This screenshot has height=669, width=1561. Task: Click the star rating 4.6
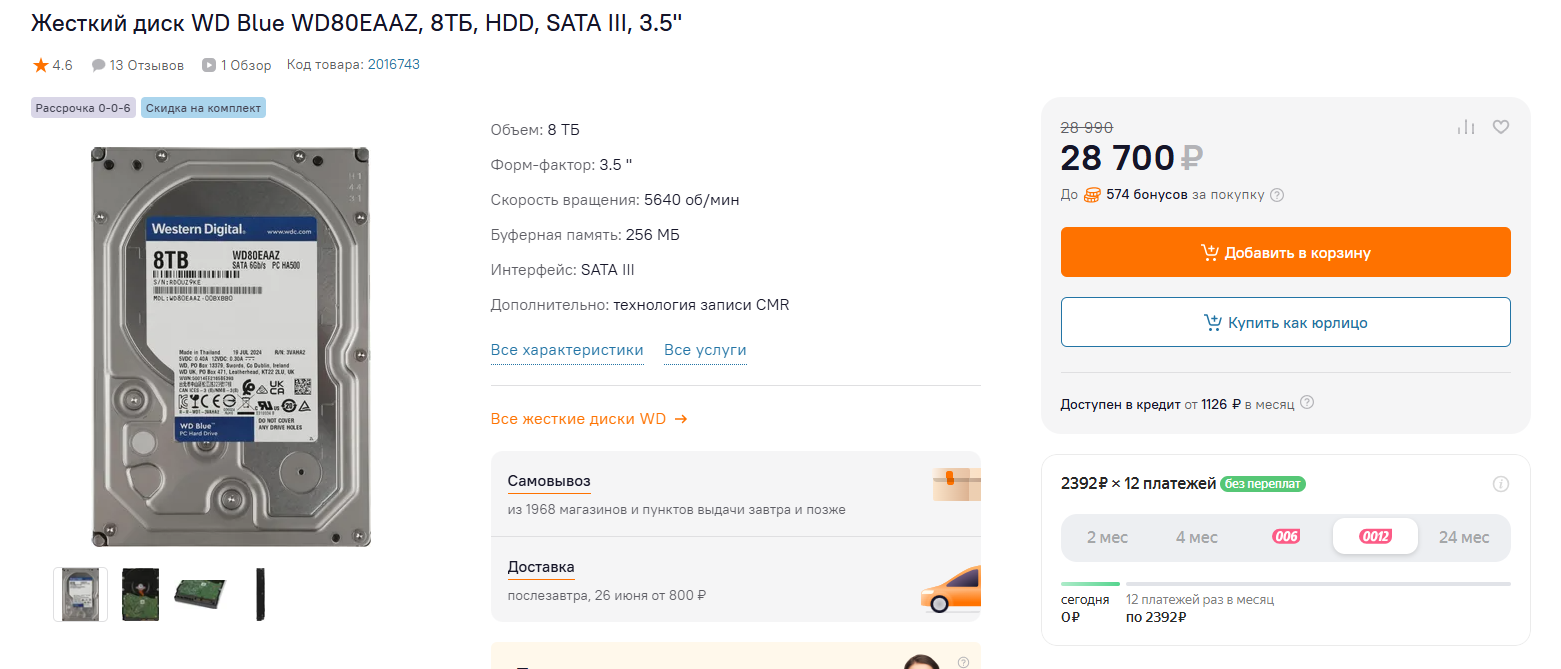click(53, 65)
